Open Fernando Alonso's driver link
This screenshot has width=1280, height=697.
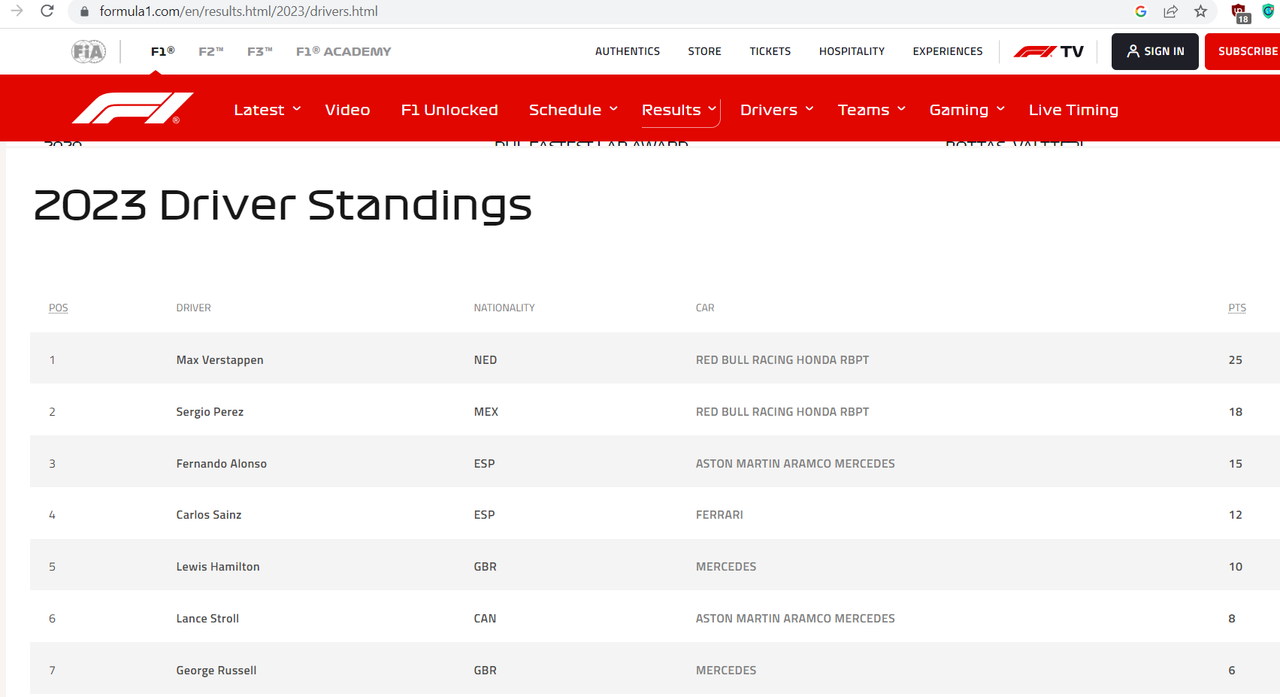[221, 464]
